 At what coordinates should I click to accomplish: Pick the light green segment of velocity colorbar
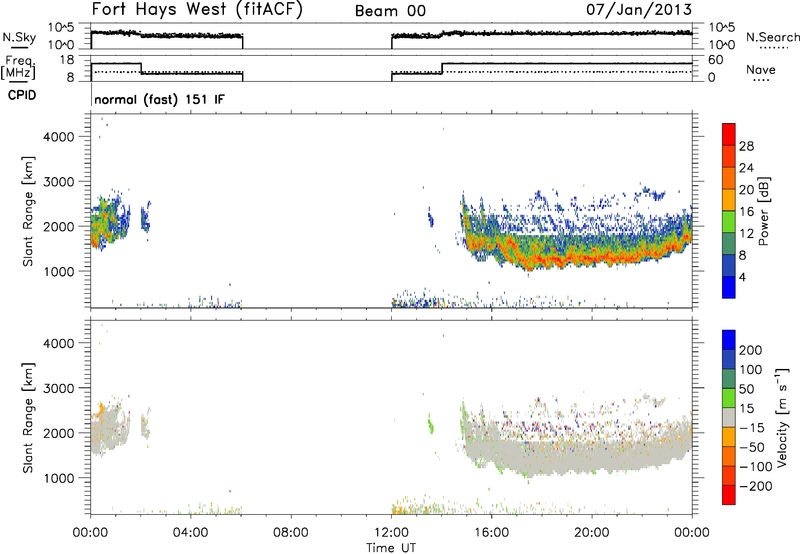(x=729, y=398)
